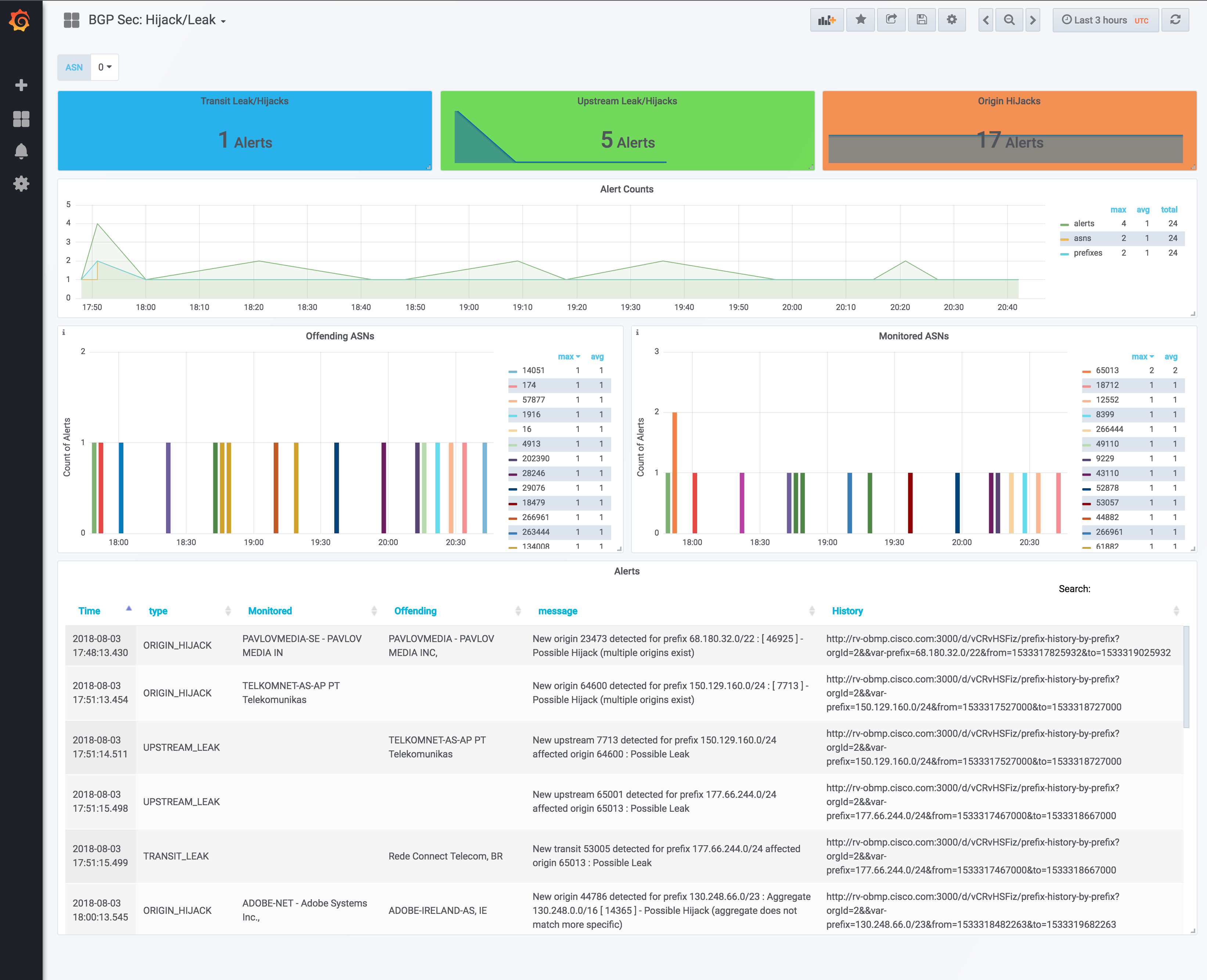
Task: Click info icon on Offending ASNs panel
Action: pyautogui.click(x=63, y=332)
